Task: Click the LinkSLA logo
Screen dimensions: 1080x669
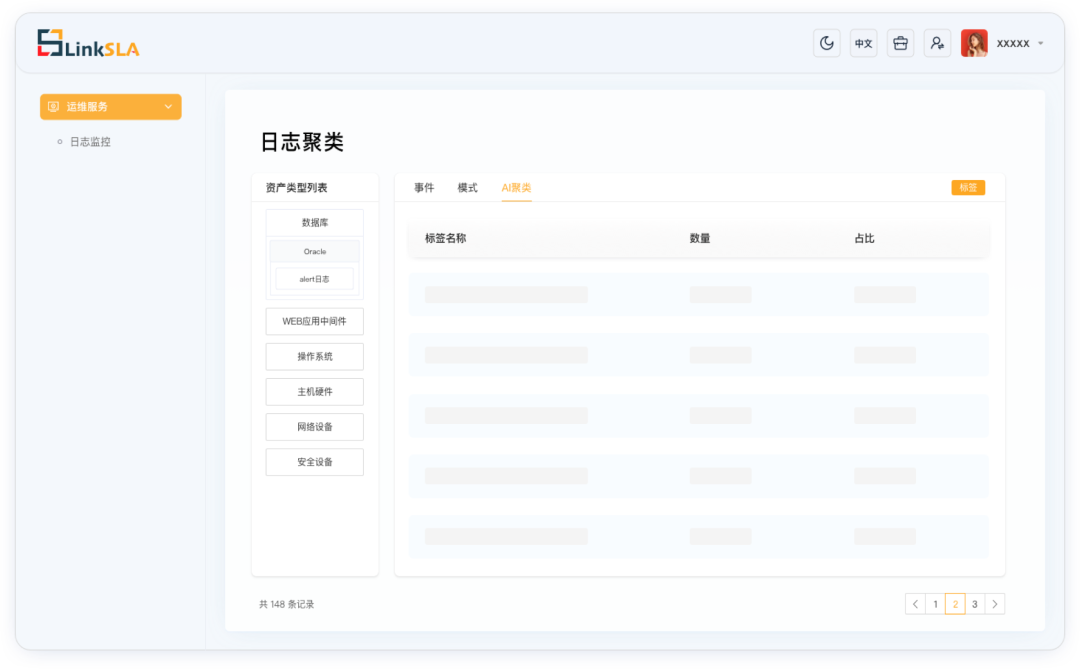Action: pyautogui.click(x=88, y=43)
